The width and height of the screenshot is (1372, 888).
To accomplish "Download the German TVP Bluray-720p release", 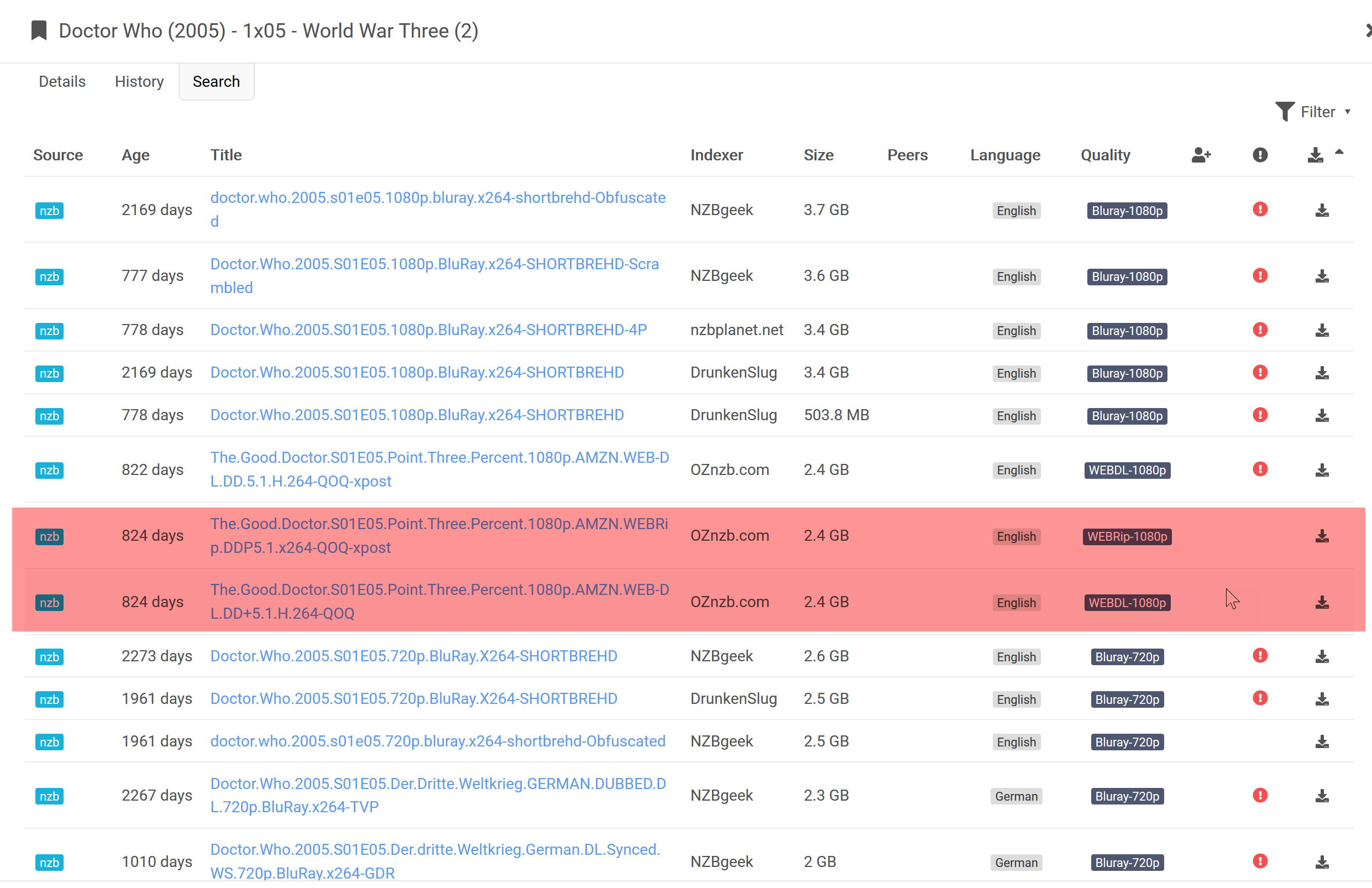I will click(1321, 796).
